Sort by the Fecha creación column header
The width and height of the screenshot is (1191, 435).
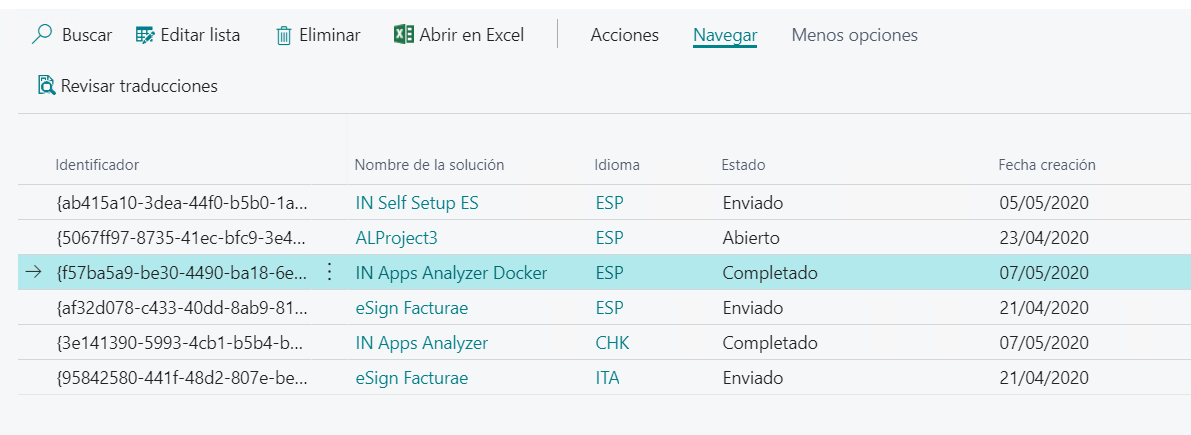(x=1047, y=165)
